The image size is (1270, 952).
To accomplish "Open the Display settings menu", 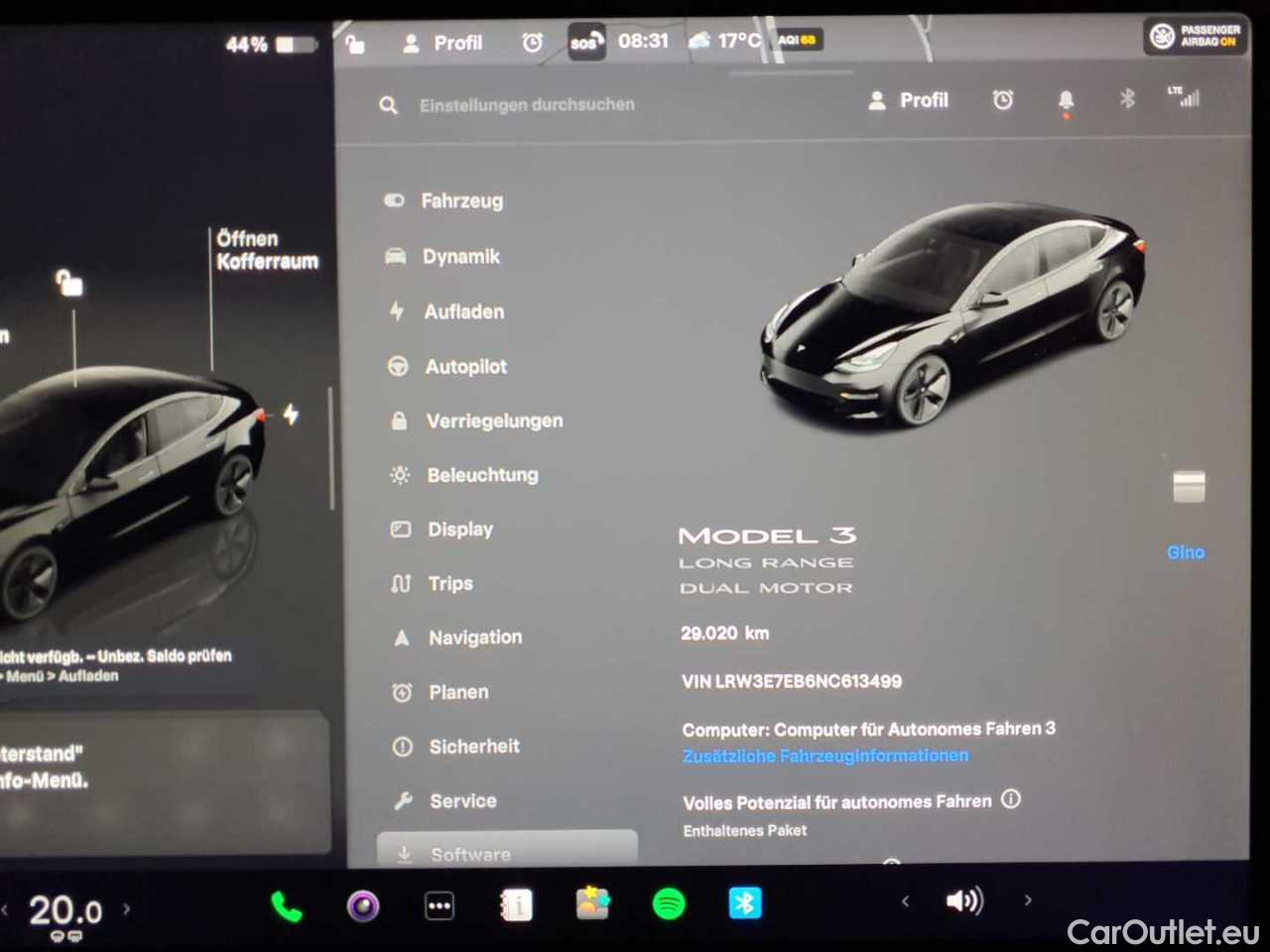I will (x=442, y=529).
